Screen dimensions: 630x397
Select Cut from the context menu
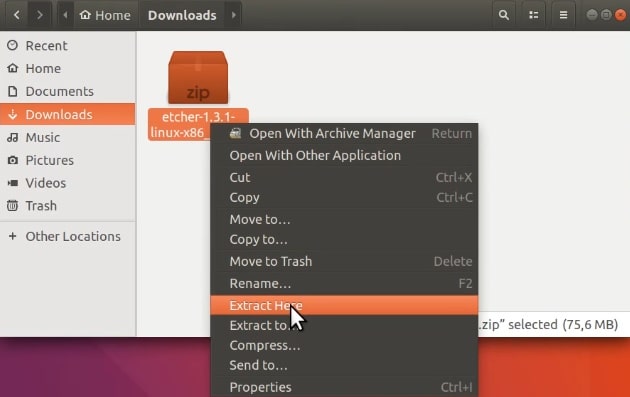[344, 177]
